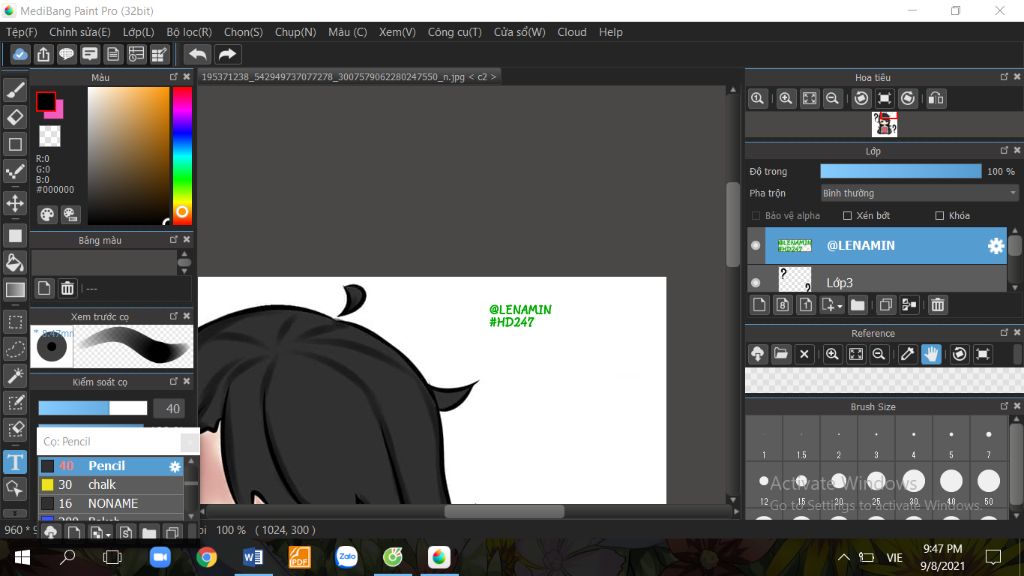Open the Chỉnh sửa(E) menu
The width and height of the screenshot is (1024, 576).
pyautogui.click(x=80, y=32)
